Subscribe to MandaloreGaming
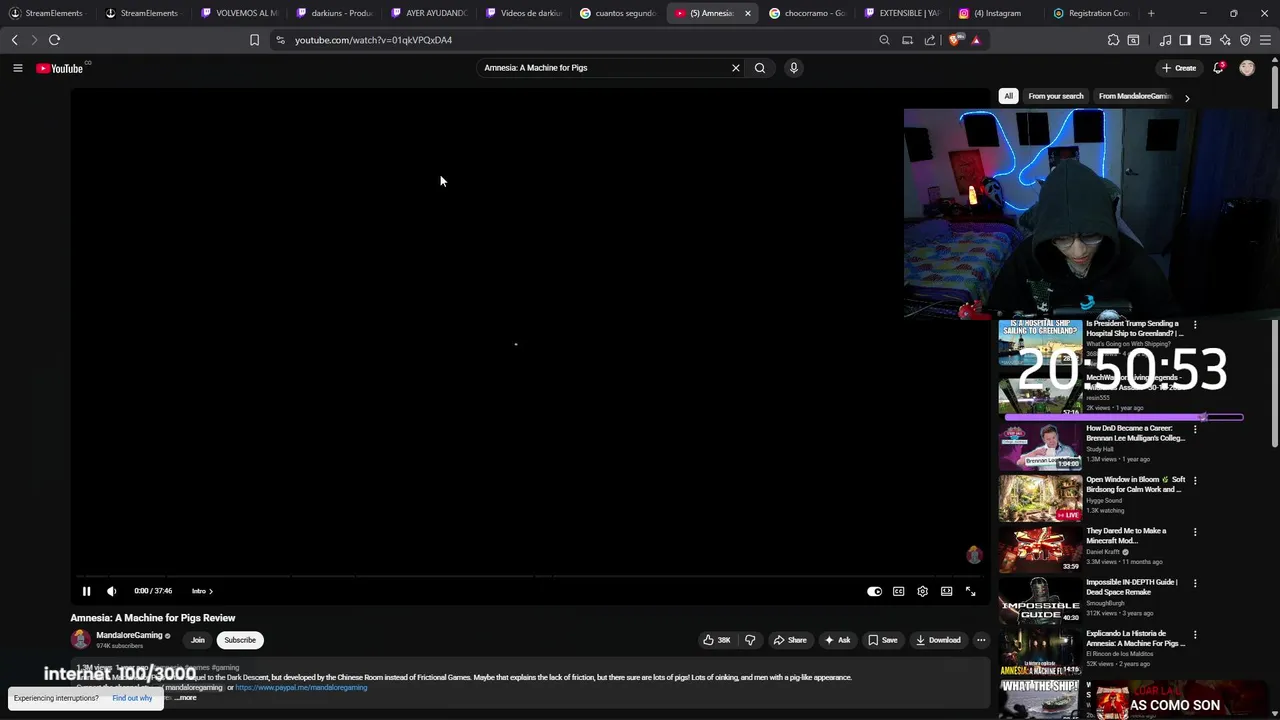This screenshot has width=1280, height=720. pyautogui.click(x=240, y=640)
